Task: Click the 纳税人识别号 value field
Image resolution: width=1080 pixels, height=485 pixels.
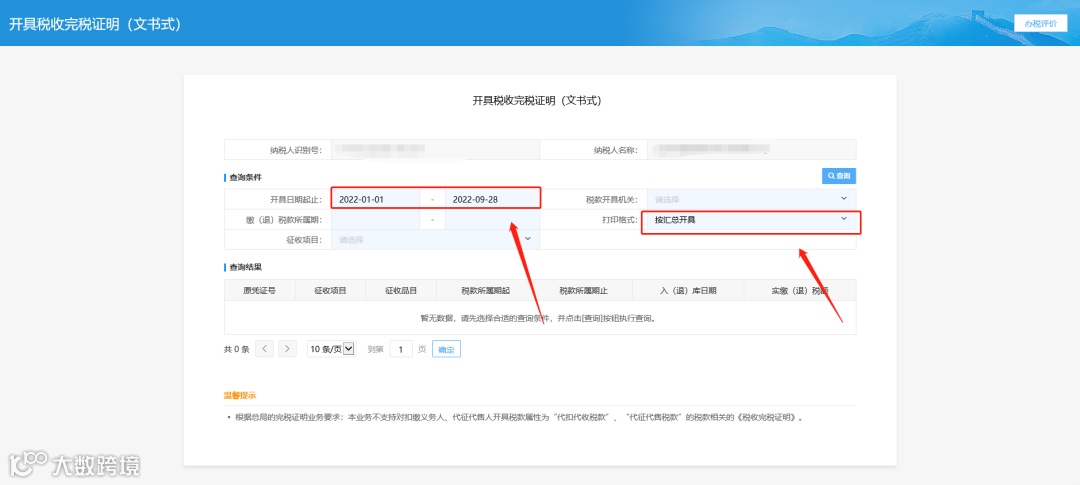Action: [435, 149]
